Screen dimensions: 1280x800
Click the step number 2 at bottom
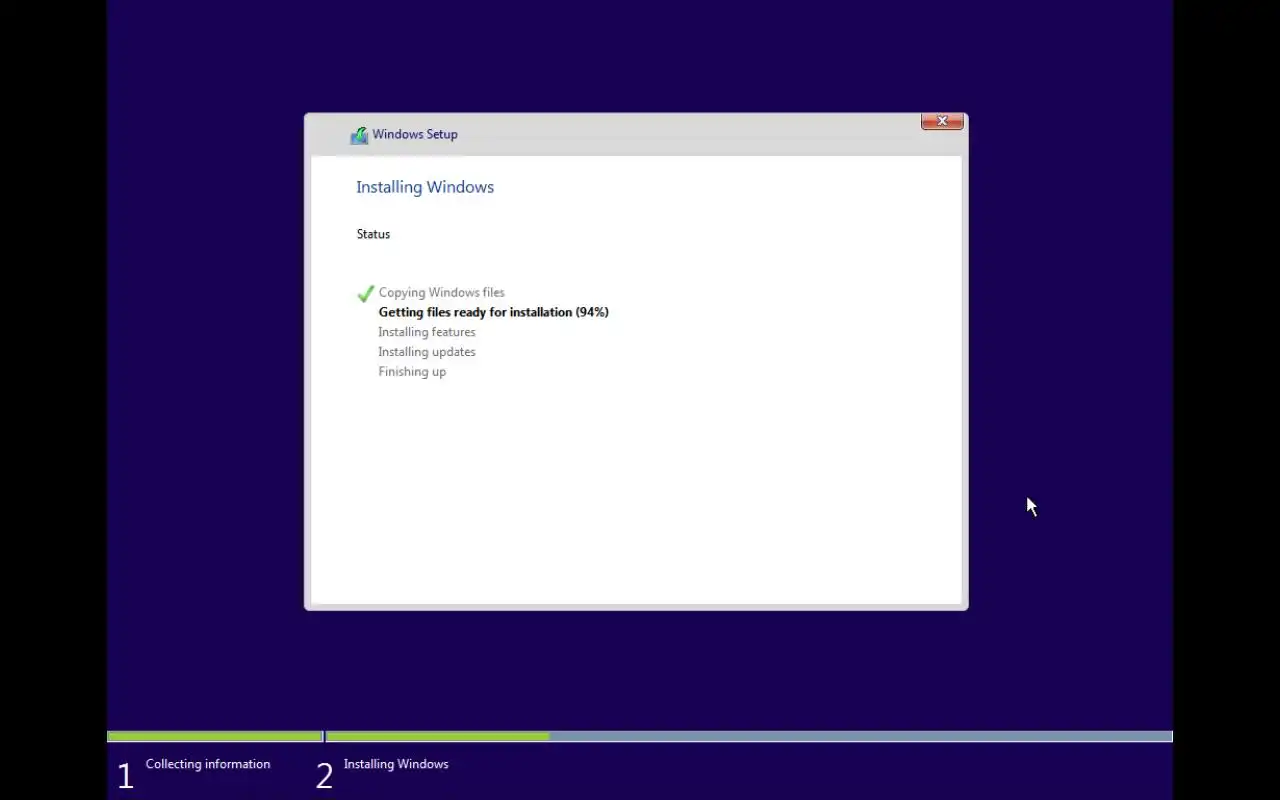click(x=324, y=776)
